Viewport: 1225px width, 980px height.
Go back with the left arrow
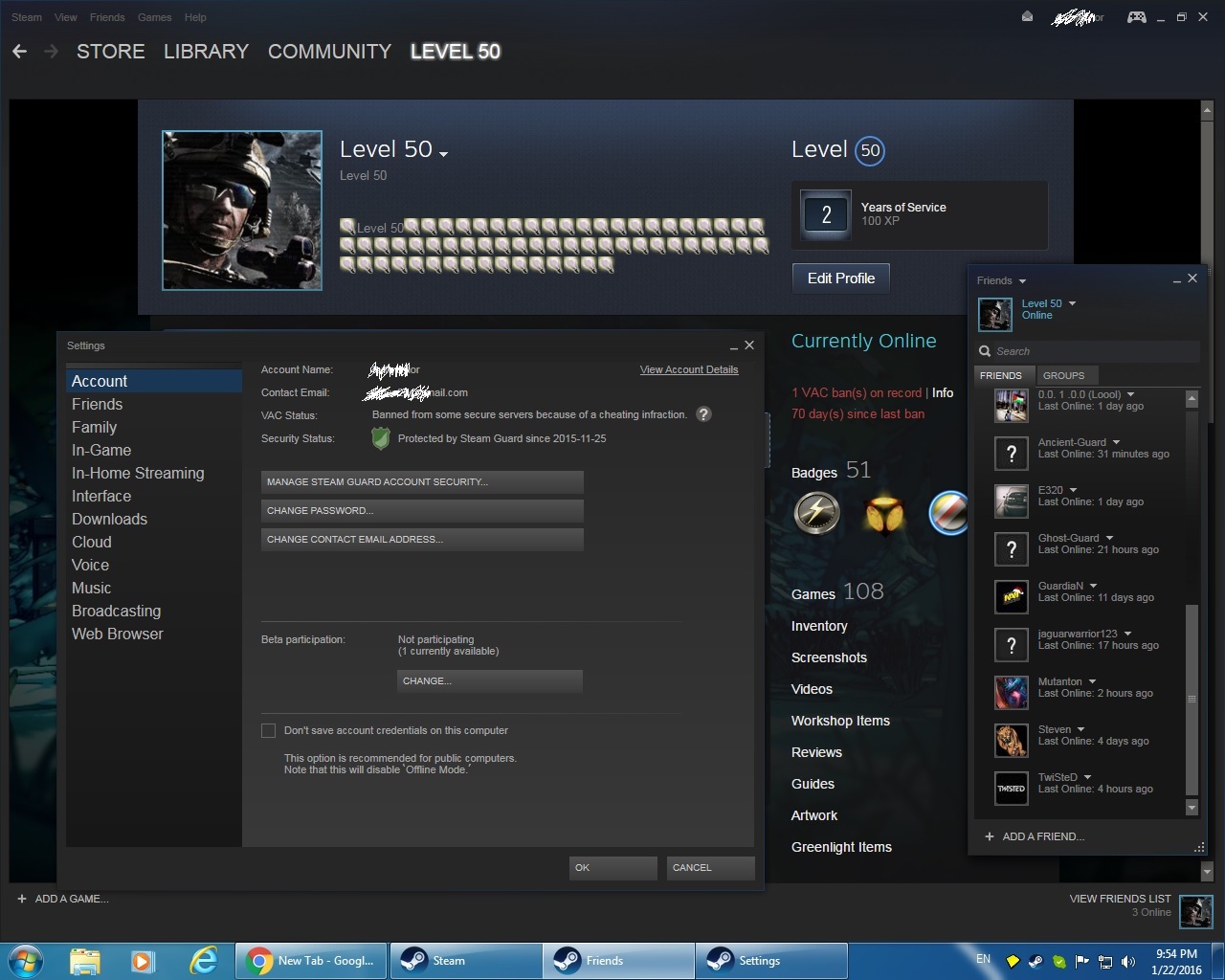point(19,52)
